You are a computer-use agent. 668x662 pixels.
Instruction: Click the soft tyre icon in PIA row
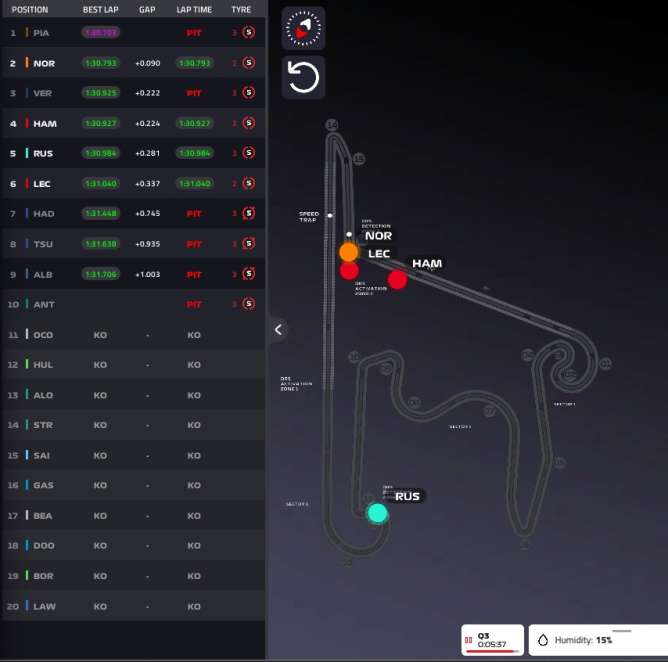(x=249, y=32)
